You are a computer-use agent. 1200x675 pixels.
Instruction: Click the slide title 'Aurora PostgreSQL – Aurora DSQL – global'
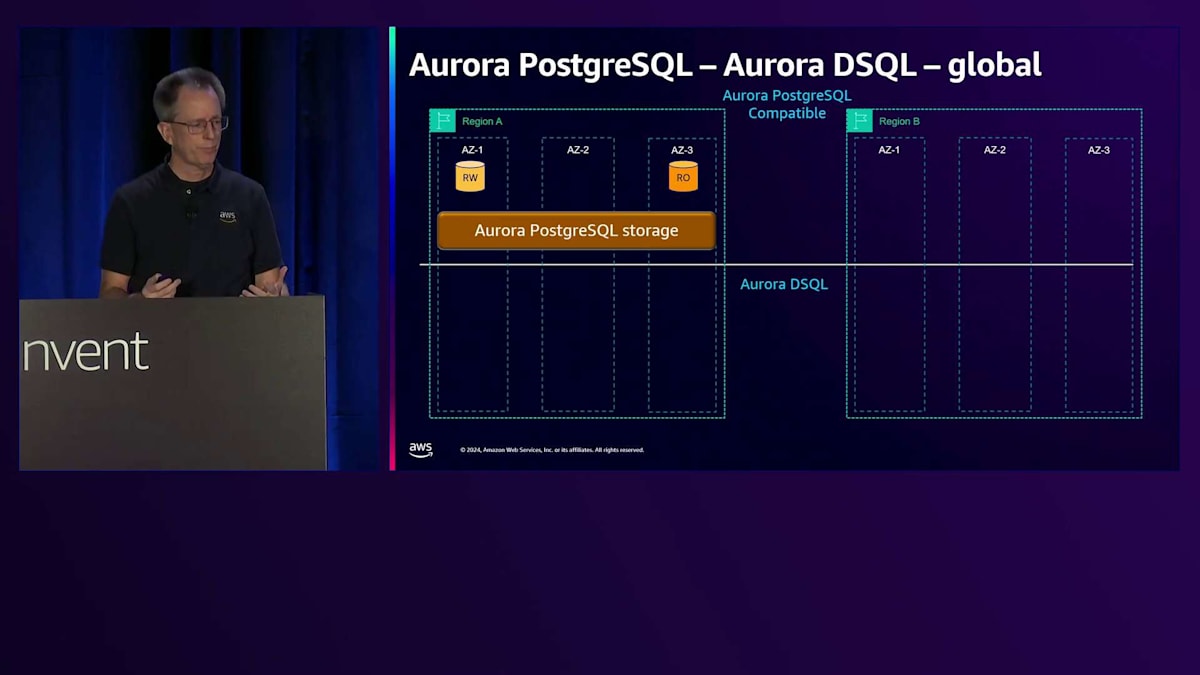click(x=725, y=65)
